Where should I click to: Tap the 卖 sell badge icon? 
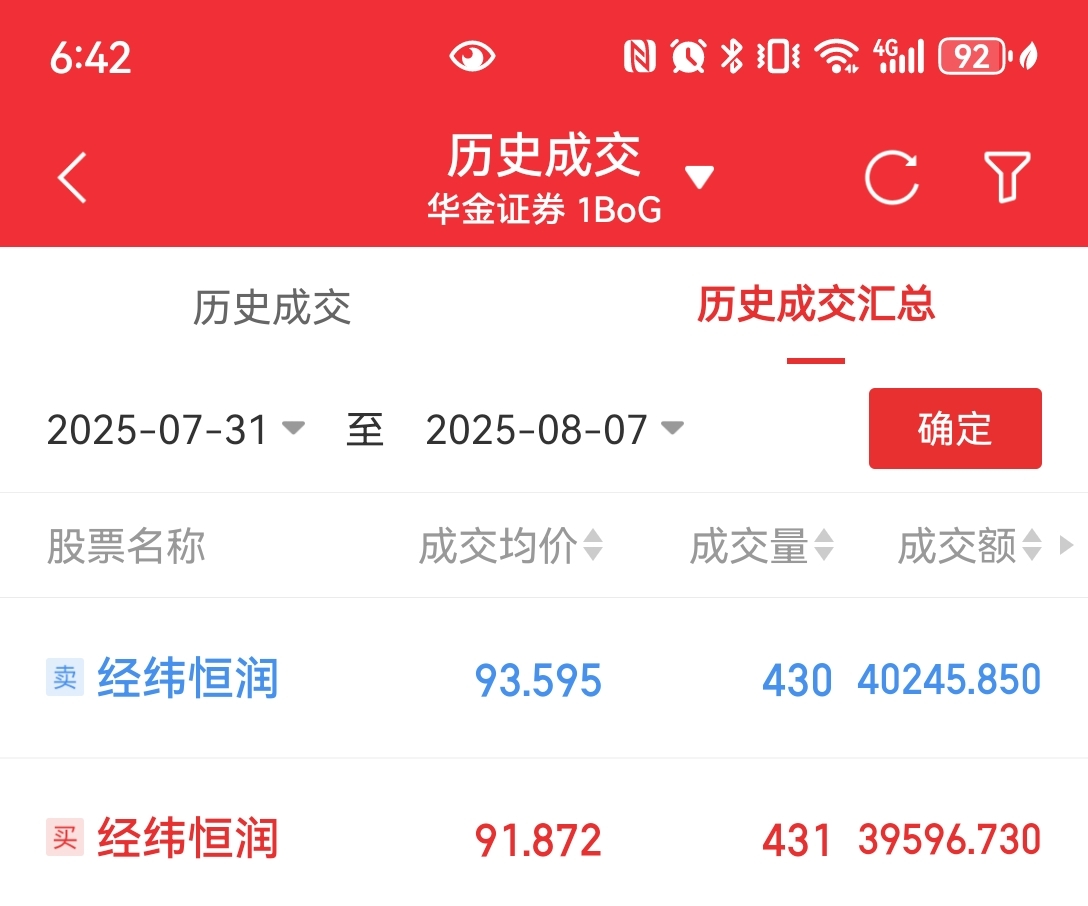click(x=65, y=677)
